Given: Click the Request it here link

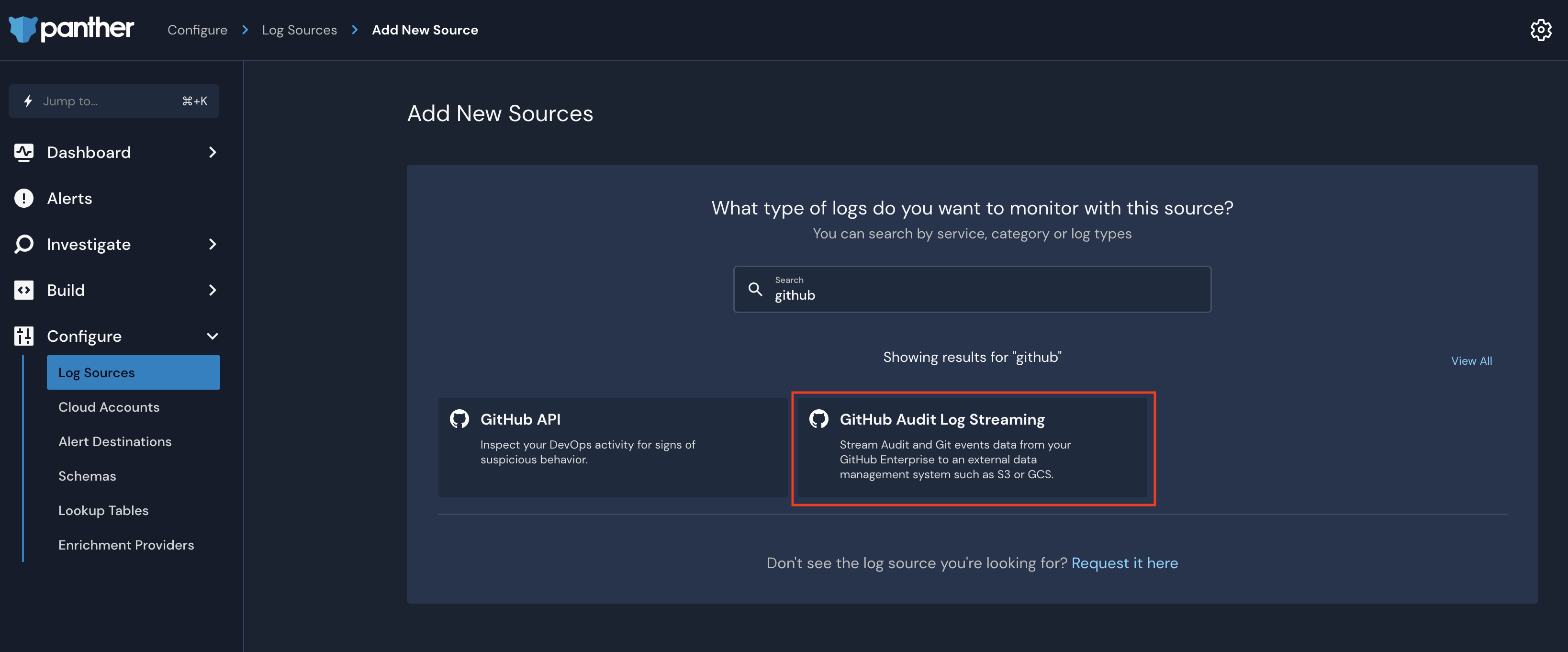Looking at the screenshot, I should (x=1125, y=562).
